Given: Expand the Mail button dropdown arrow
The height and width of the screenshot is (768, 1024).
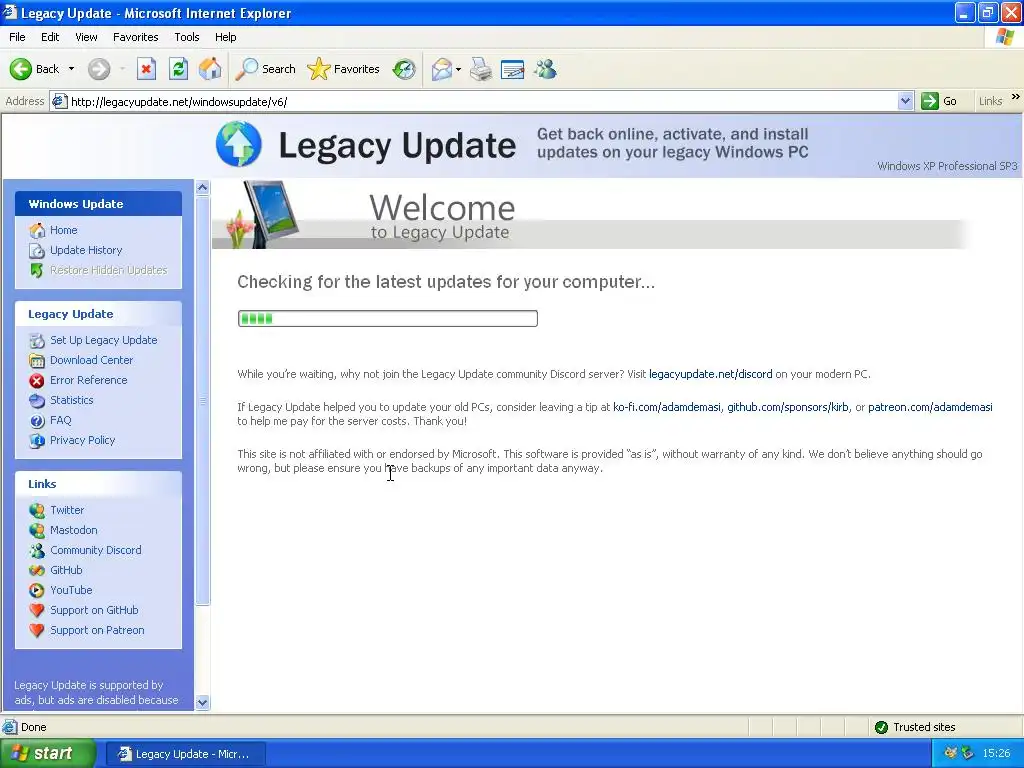Looking at the screenshot, I should (458, 69).
